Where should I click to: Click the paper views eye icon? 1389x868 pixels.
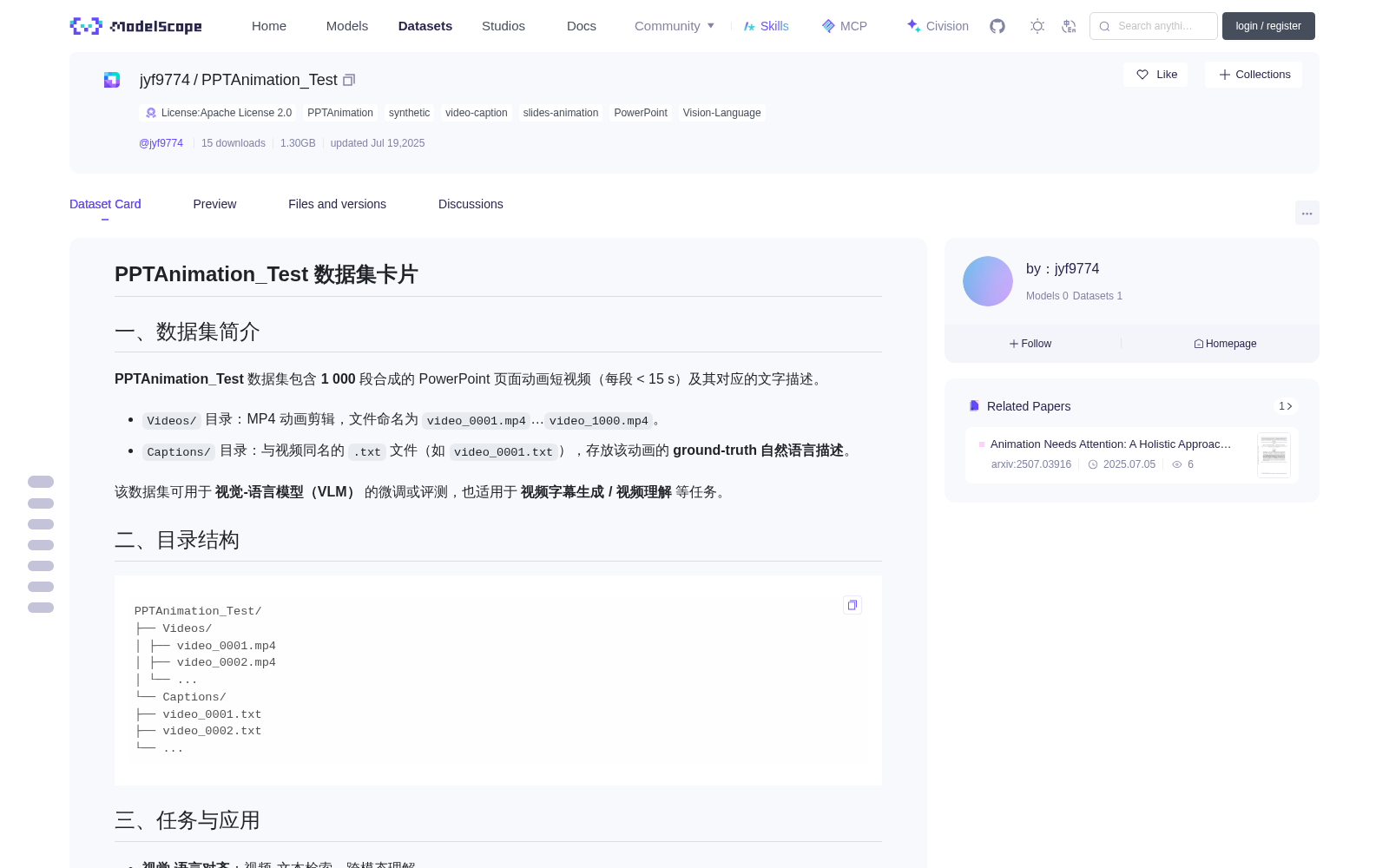1177,464
